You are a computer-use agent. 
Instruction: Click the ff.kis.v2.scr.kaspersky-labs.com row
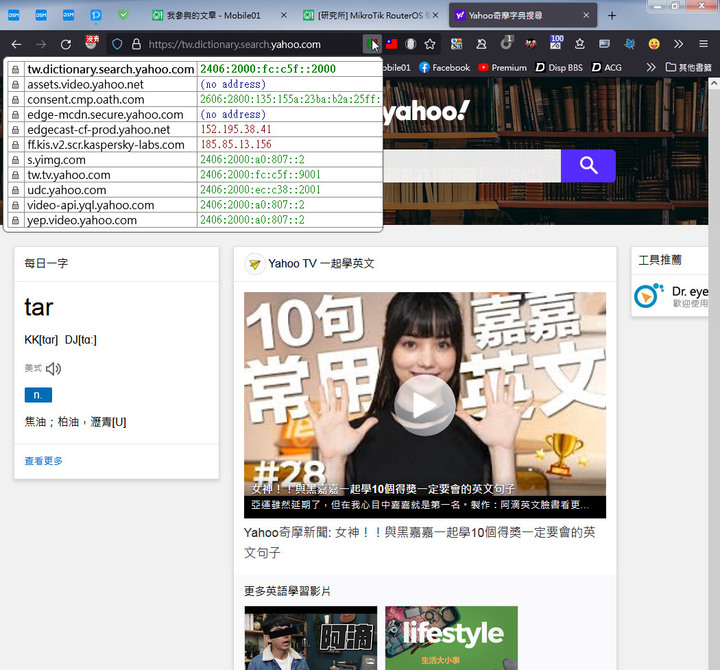point(195,145)
